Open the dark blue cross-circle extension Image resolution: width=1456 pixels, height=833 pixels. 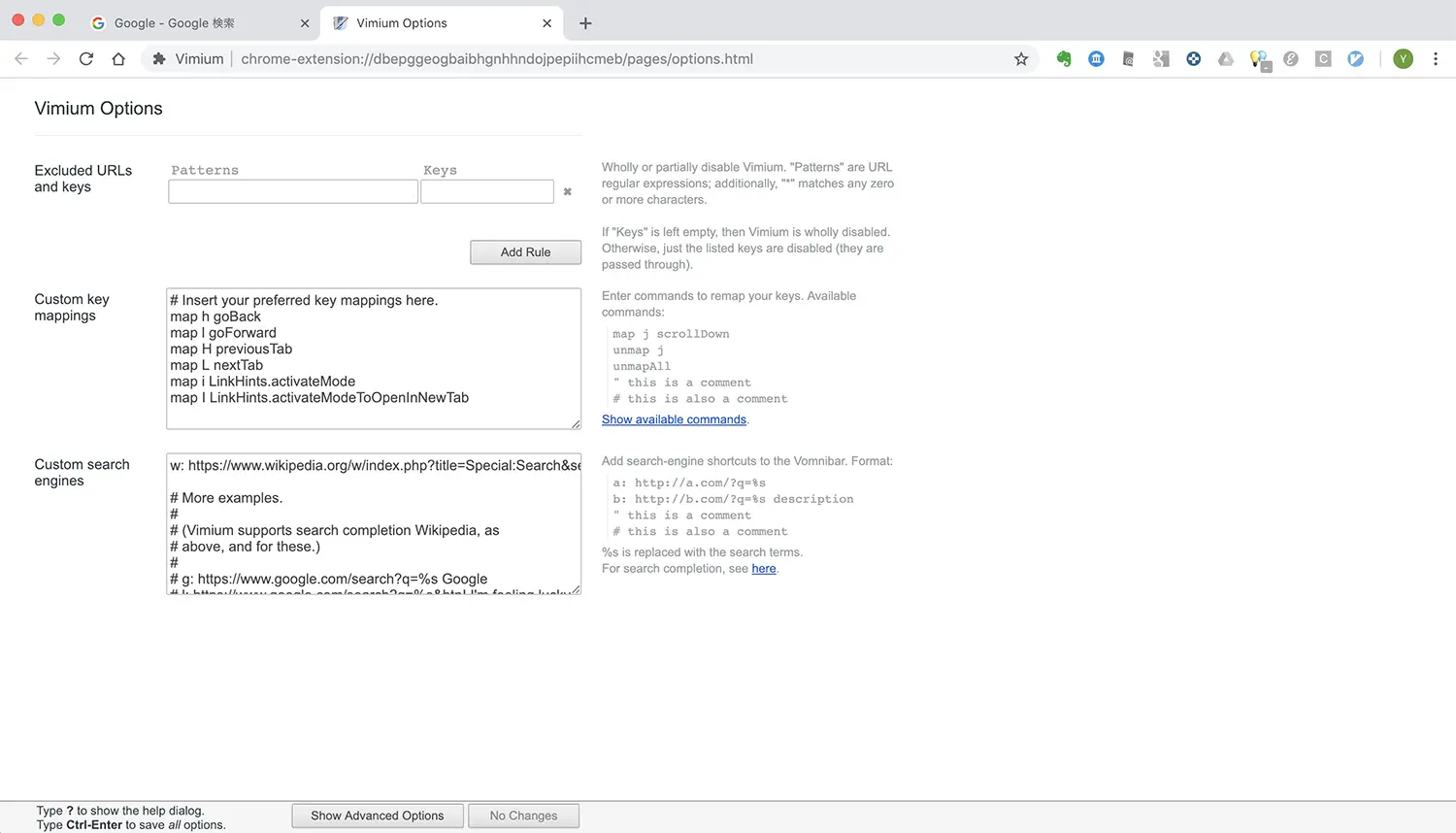click(1194, 59)
